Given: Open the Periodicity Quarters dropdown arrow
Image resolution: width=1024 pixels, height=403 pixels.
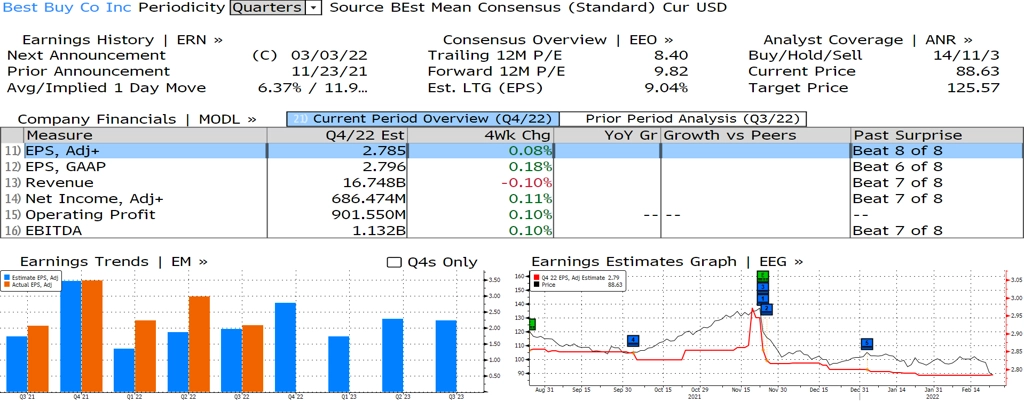Looking at the screenshot, I should coord(313,8).
